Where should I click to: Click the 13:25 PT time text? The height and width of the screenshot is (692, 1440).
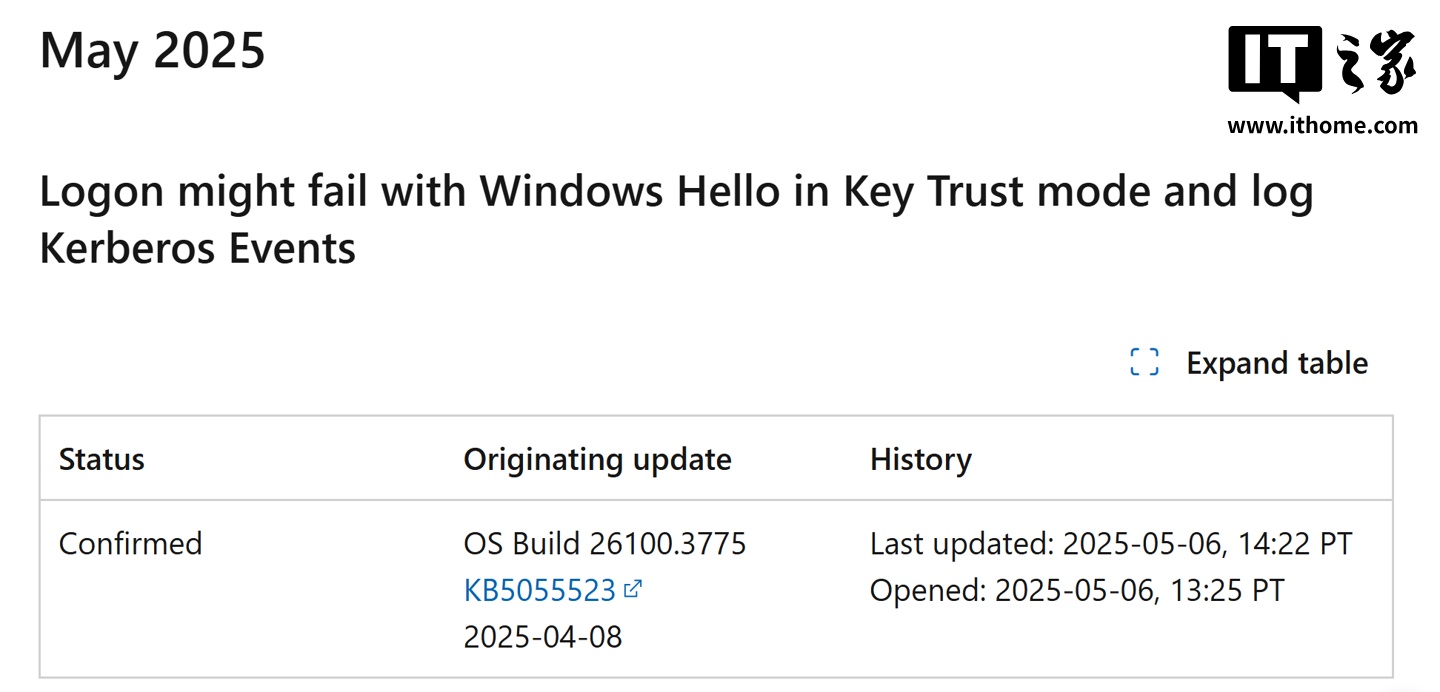[1227, 590]
